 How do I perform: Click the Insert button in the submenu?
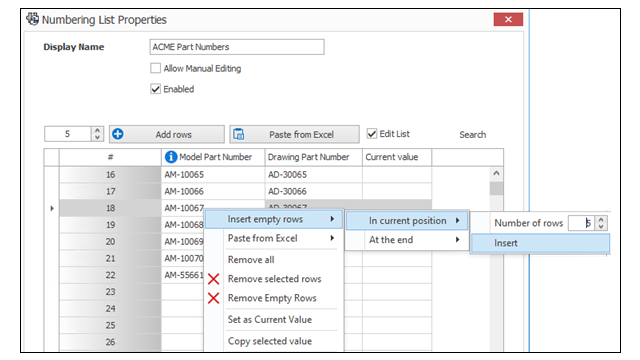[x=540, y=243]
